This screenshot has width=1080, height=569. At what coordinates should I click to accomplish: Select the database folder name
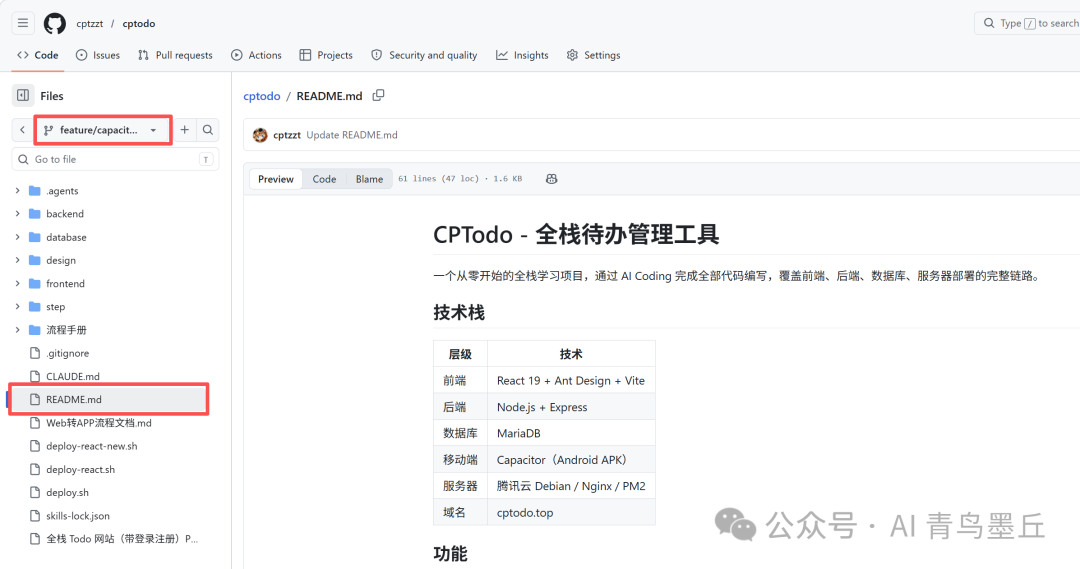(x=66, y=237)
